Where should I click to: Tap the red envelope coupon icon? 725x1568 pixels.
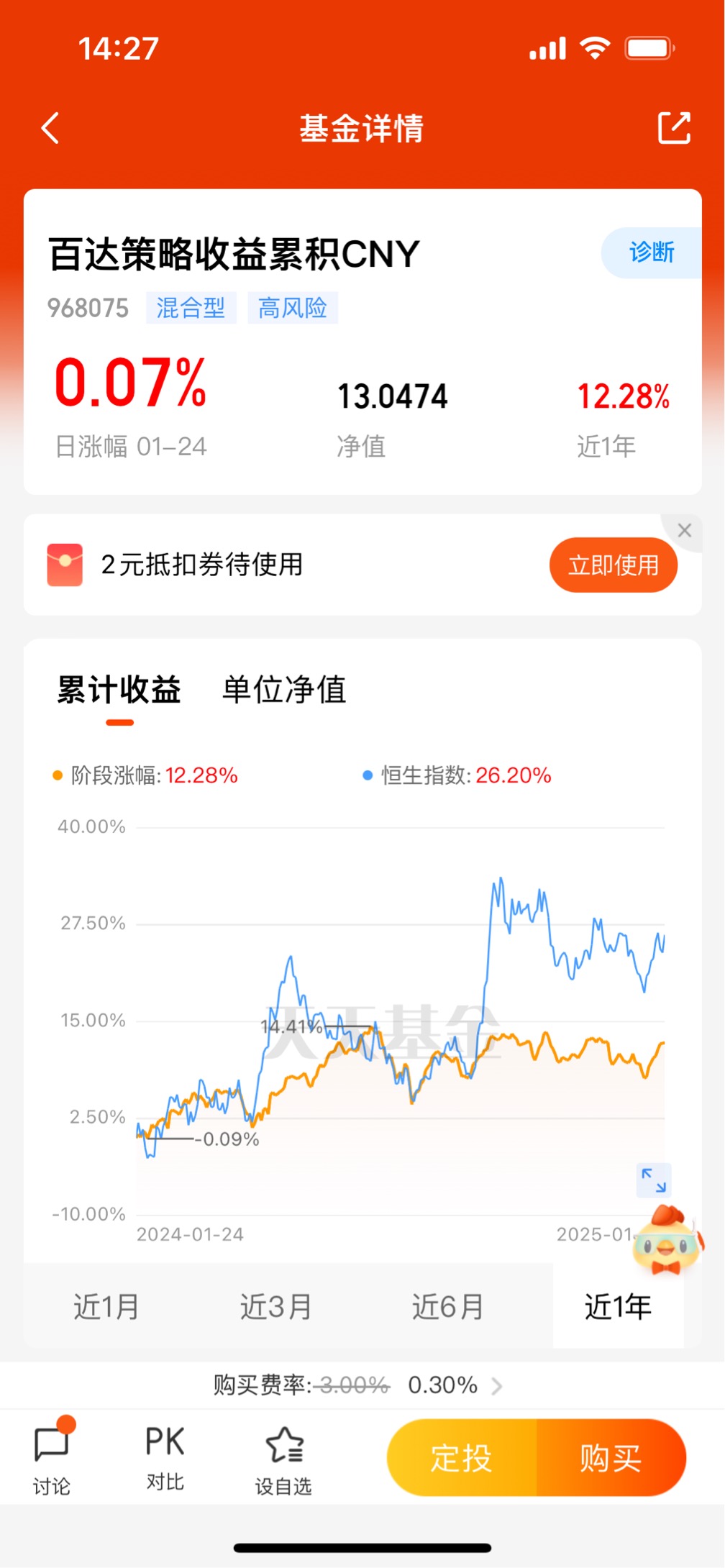(x=65, y=565)
